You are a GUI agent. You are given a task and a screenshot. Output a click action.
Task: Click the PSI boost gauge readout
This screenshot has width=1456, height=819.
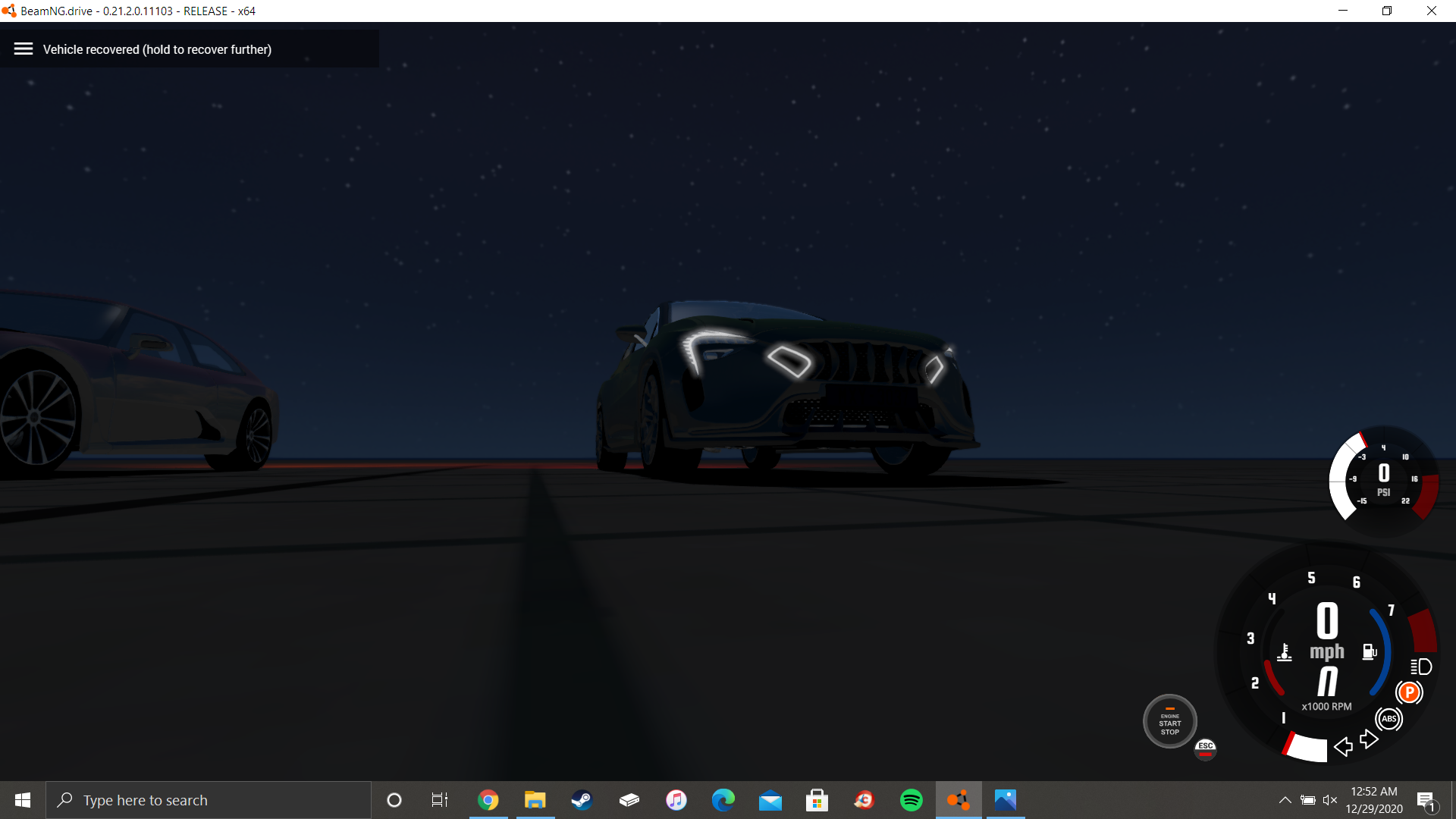click(1384, 480)
